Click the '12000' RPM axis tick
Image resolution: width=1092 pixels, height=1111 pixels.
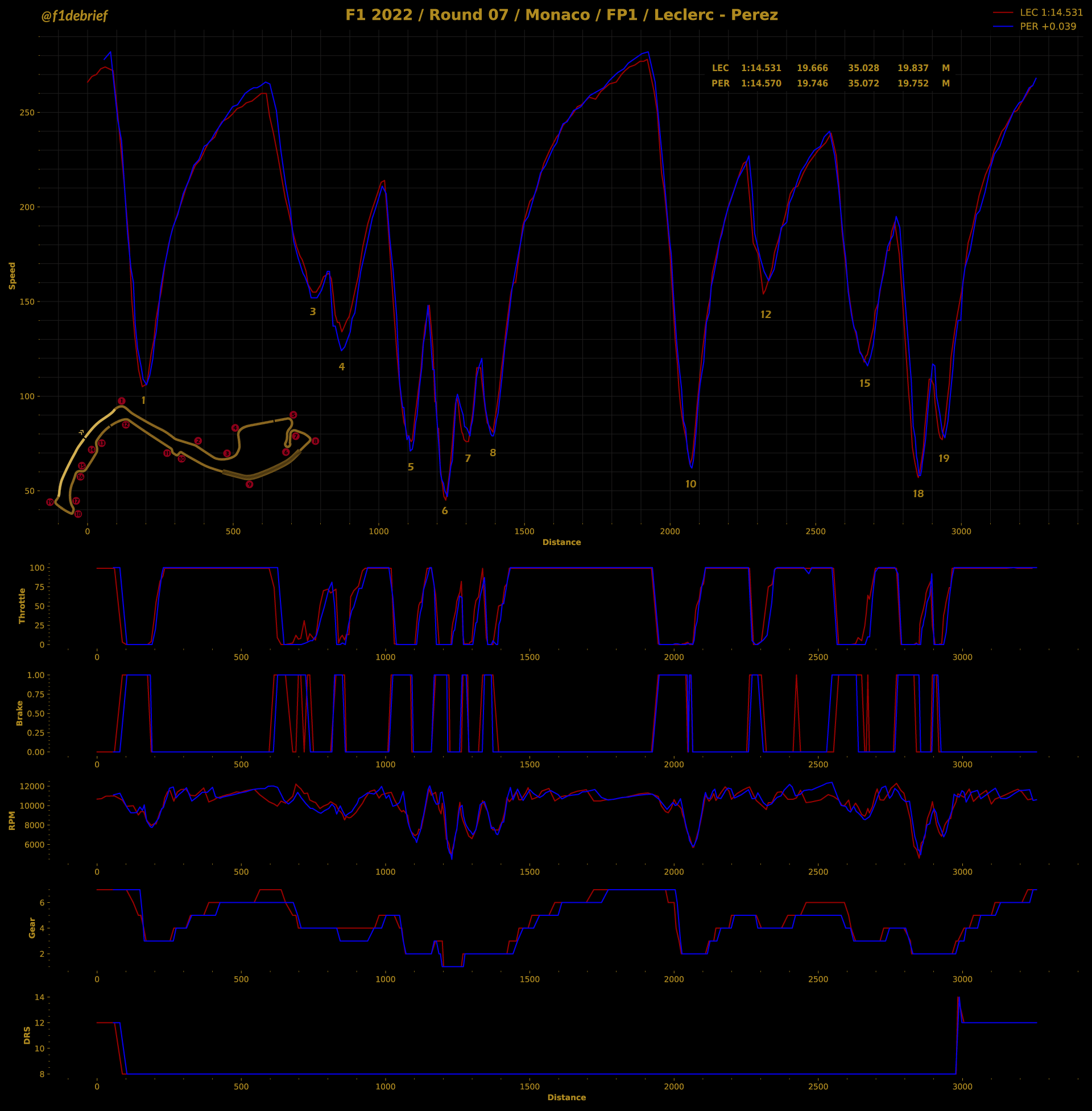(x=31, y=786)
